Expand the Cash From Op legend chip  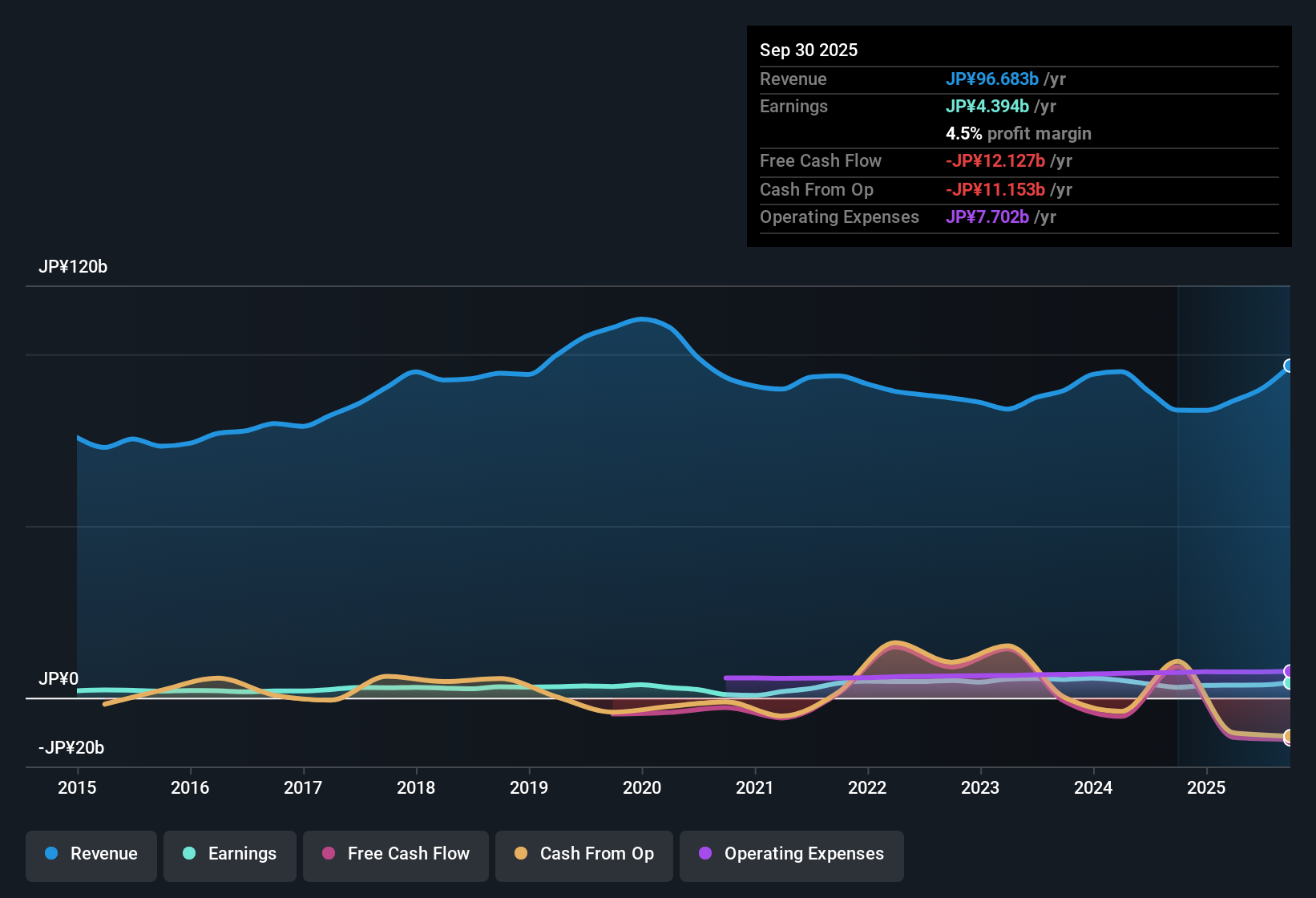tap(583, 854)
